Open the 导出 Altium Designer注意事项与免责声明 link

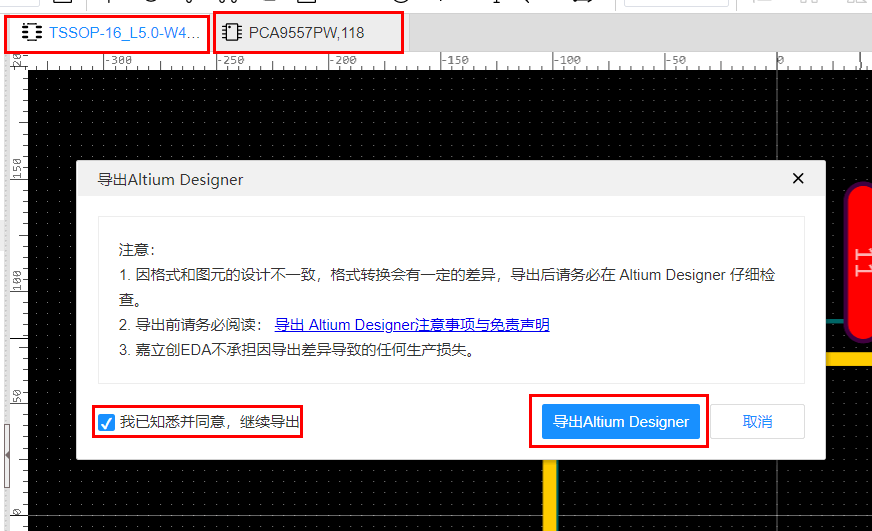tap(412, 325)
